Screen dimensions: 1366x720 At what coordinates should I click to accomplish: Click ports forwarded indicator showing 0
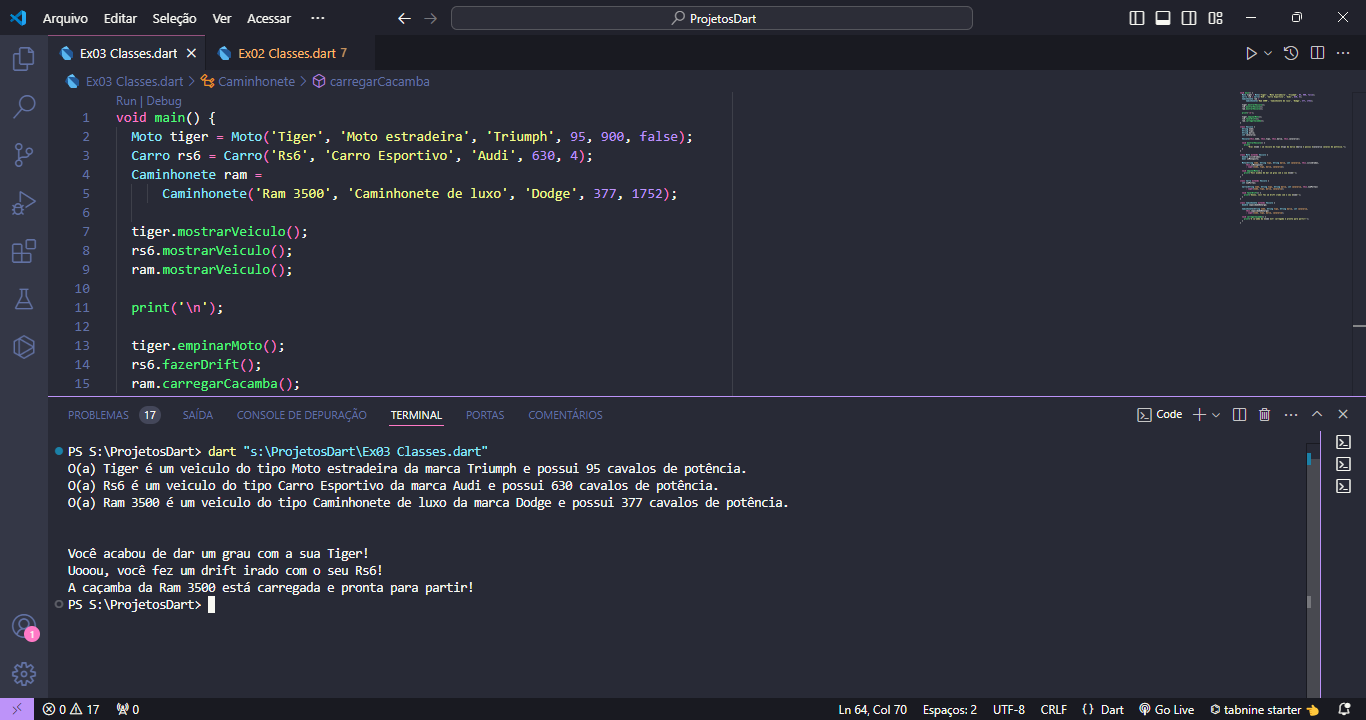(128, 709)
